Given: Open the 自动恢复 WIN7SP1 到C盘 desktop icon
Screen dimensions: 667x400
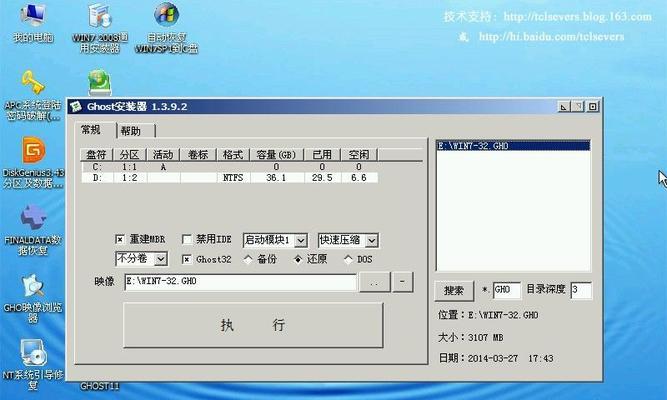Looking at the screenshot, I should pyautogui.click(x=166, y=26).
